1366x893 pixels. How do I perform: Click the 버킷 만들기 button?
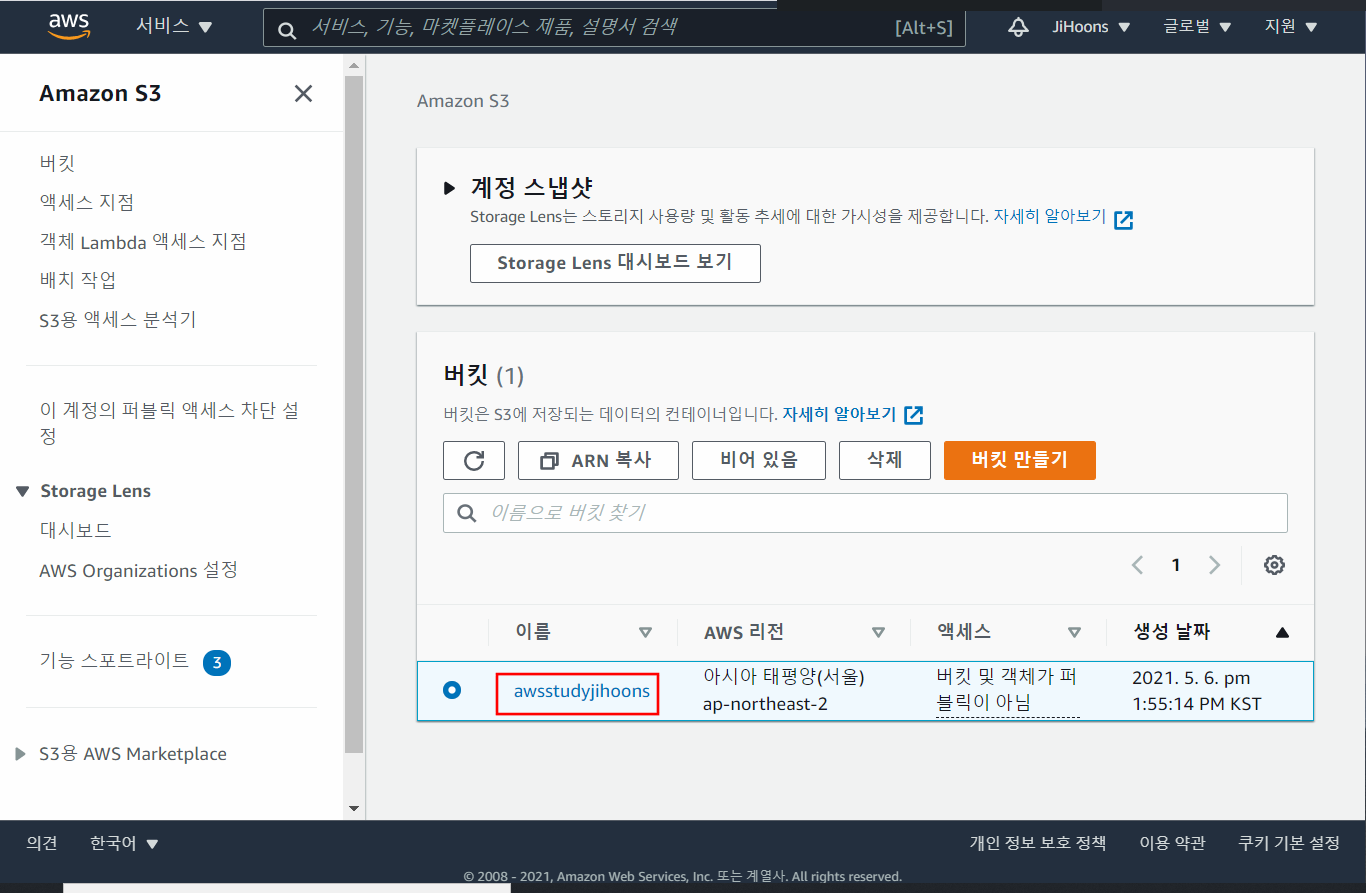pyautogui.click(x=1020, y=460)
